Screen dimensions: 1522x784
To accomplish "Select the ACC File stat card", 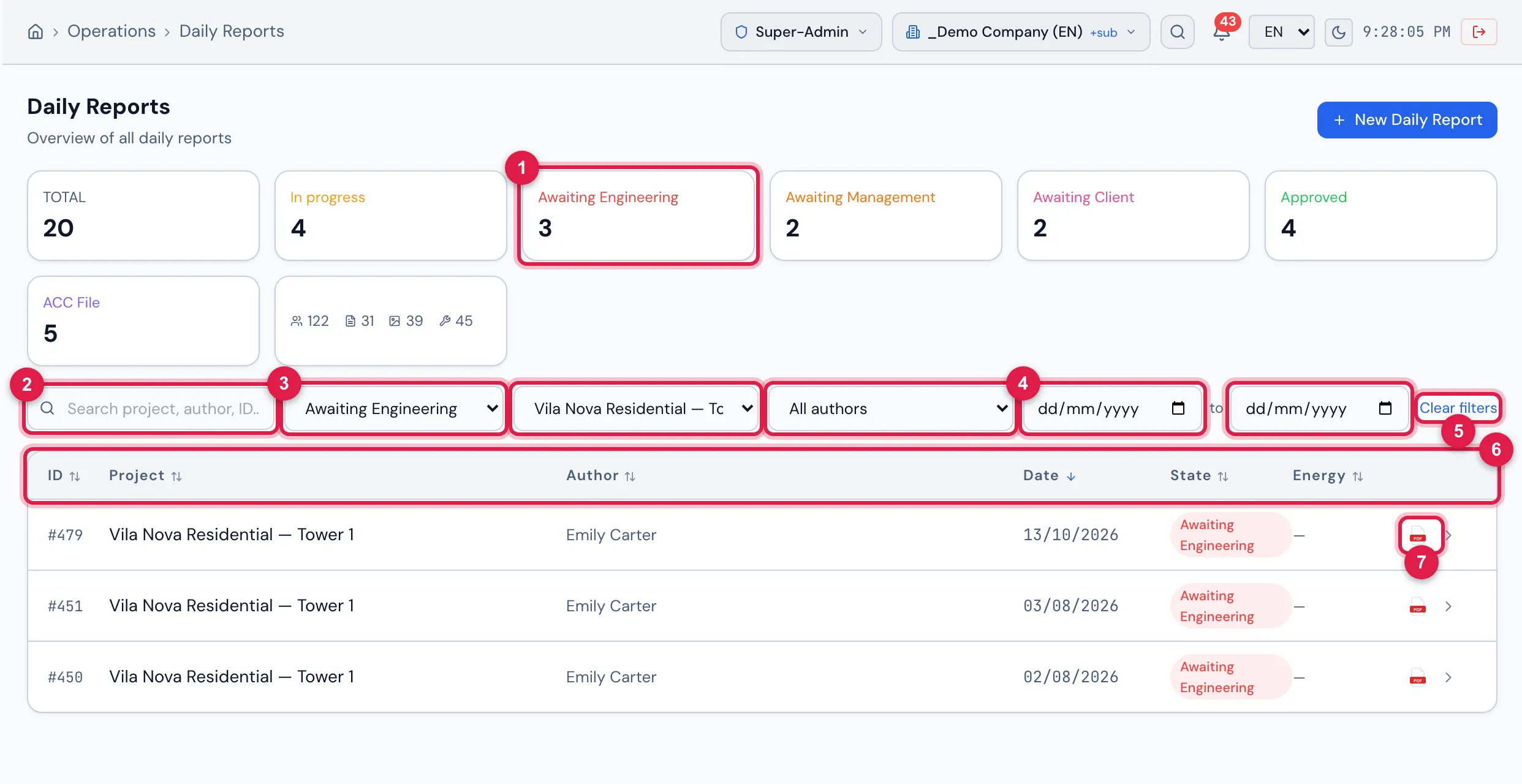I will point(143,321).
